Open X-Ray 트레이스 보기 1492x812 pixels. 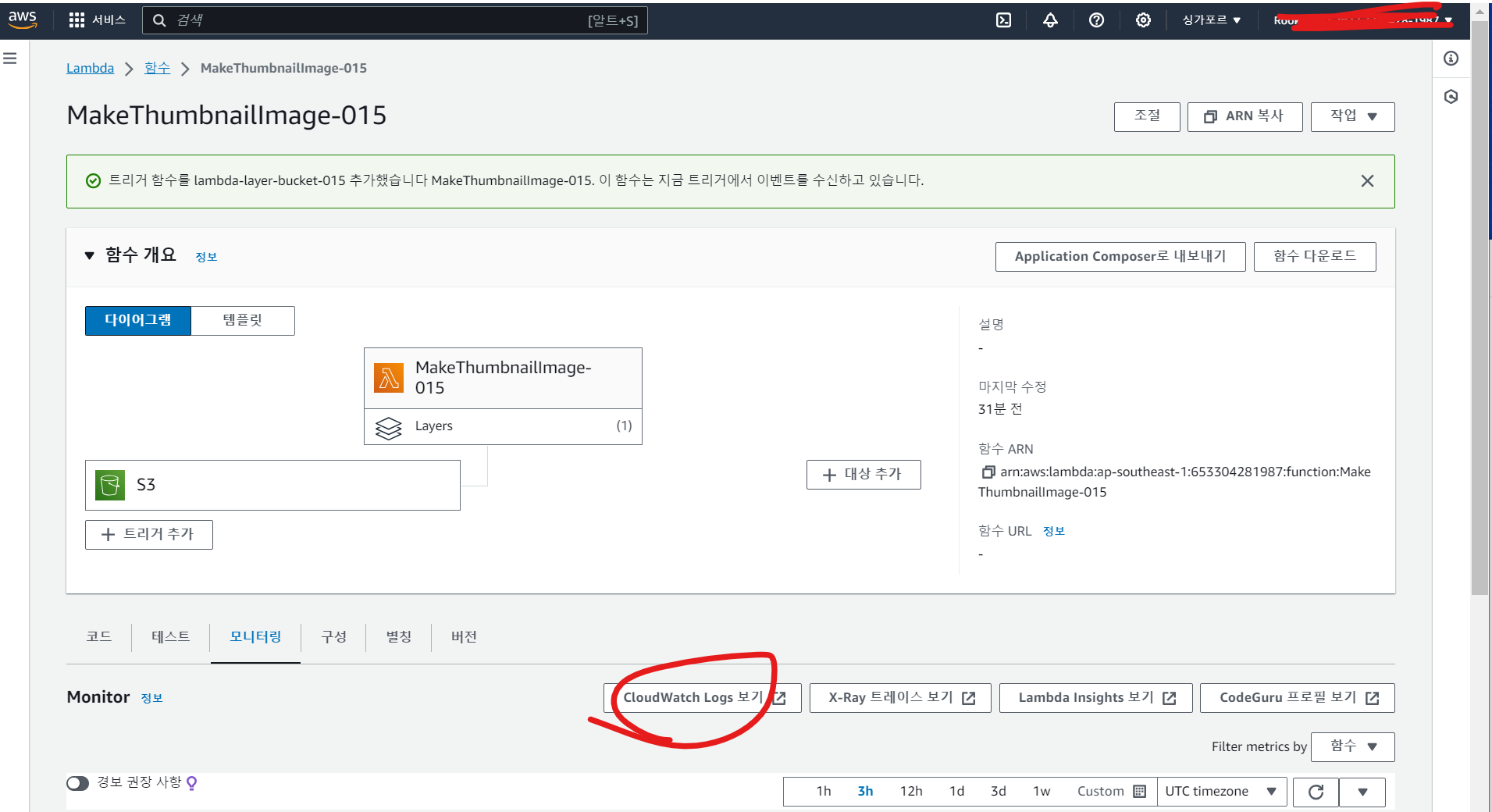coord(900,698)
